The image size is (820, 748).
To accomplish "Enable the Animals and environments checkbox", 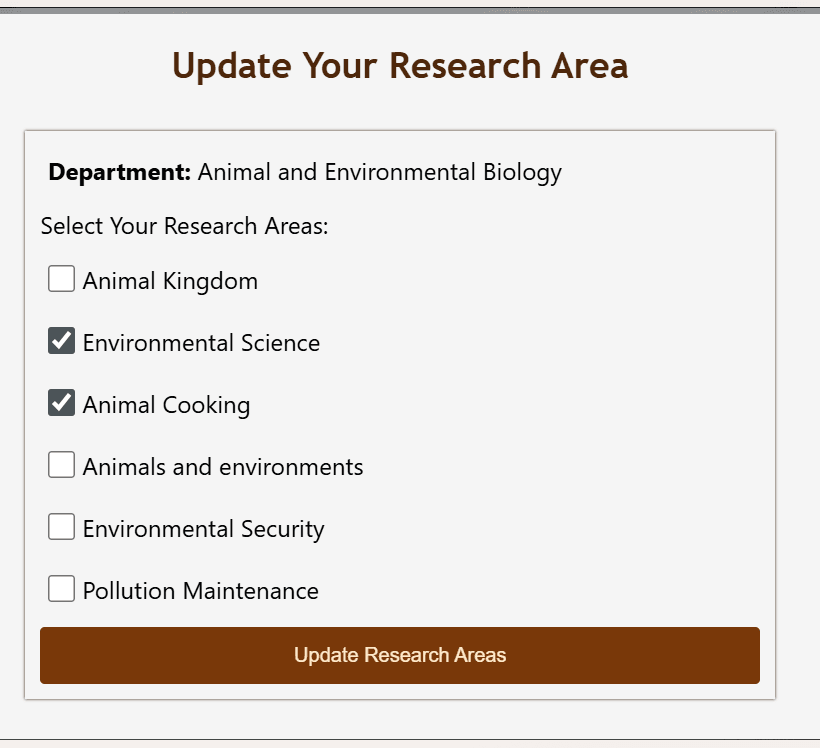I will pyautogui.click(x=62, y=465).
